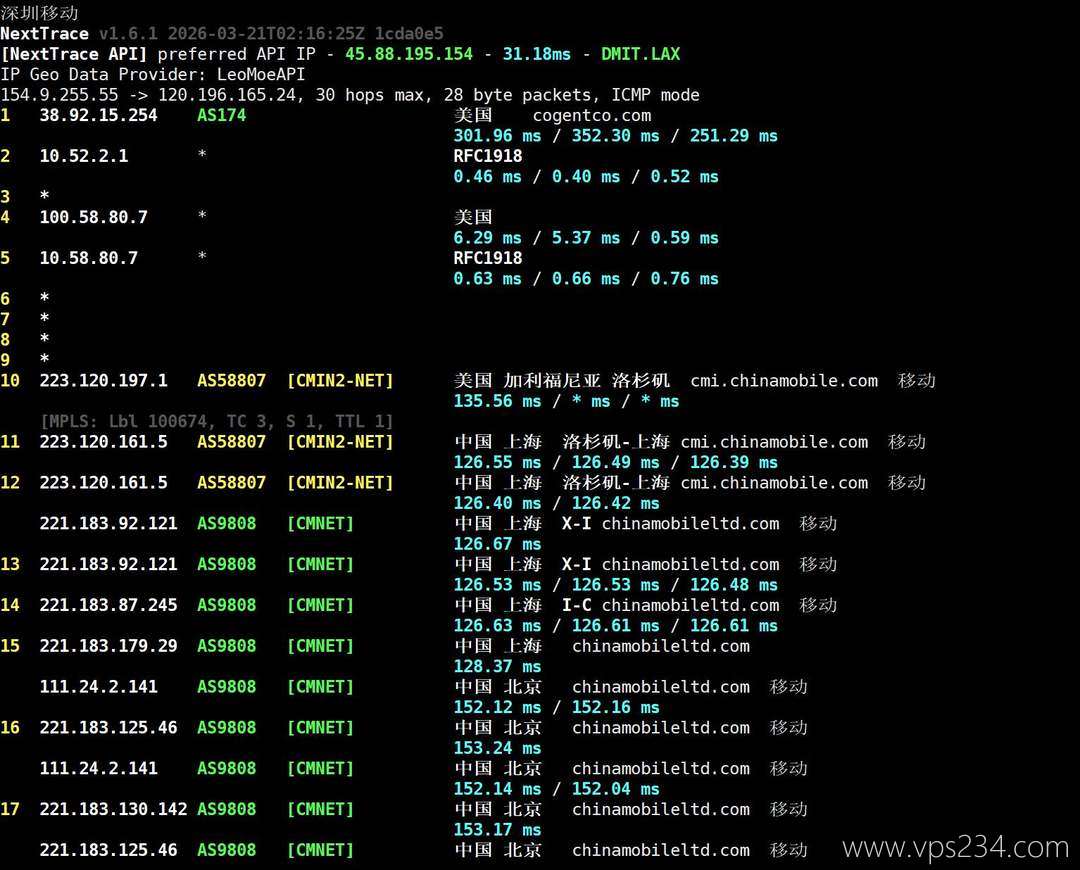Click the MPLS label 100674 line
The image size is (1080, 870).
tap(217, 421)
